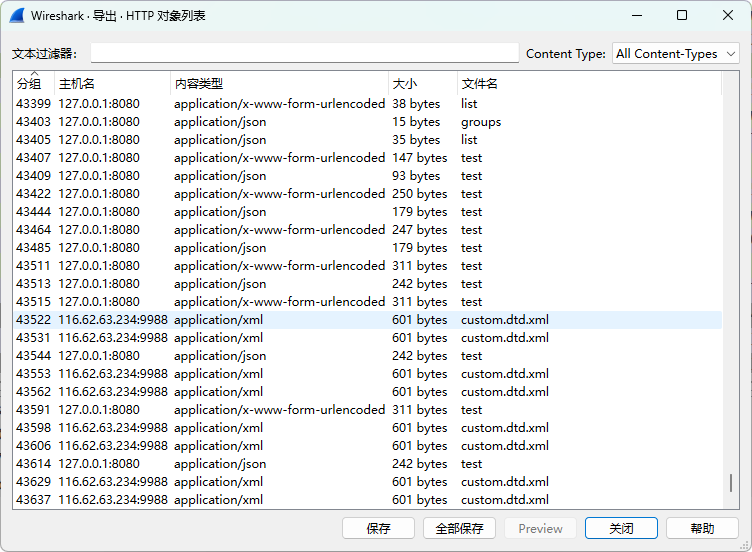Select packet 43407 row with 147 bytes
Screen dimensions: 752x552
[x=367, y=158]
